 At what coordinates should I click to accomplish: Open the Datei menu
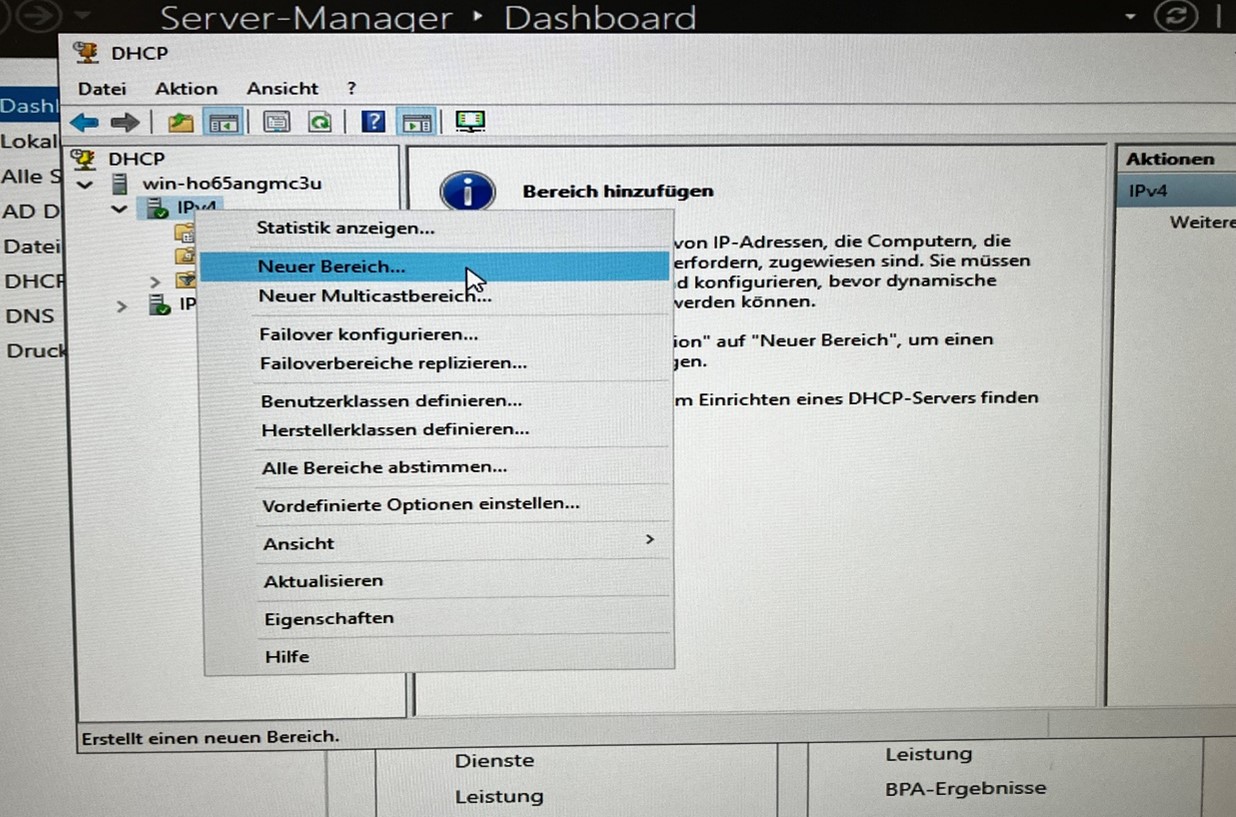[x=102, y=88]
